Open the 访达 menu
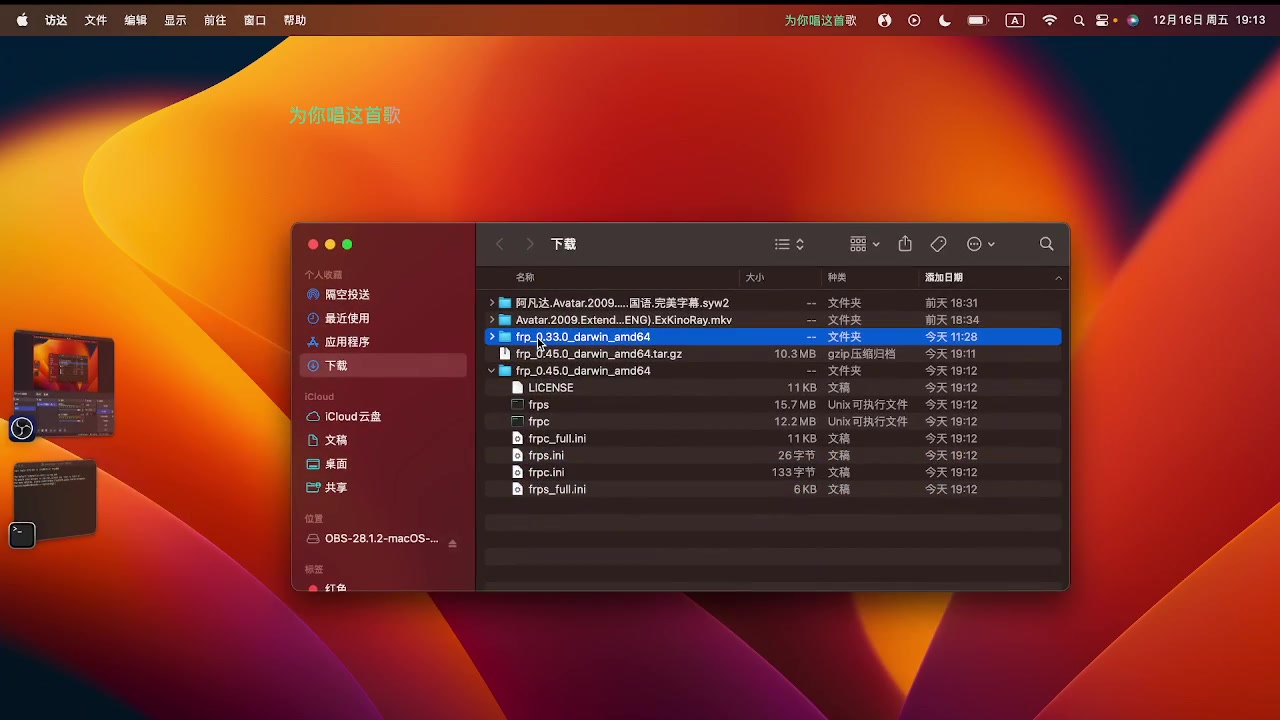 (56, 20)
